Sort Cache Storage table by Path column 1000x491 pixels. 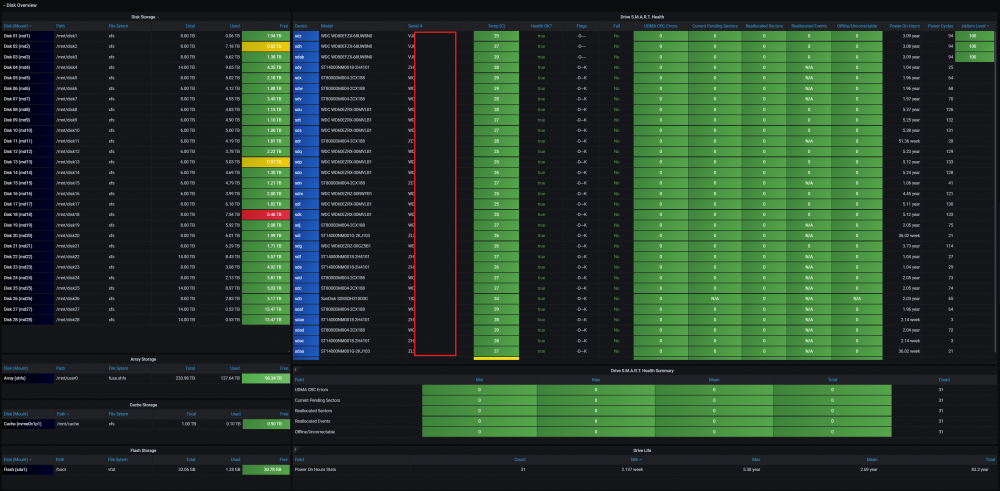click(x=62, y=413)
